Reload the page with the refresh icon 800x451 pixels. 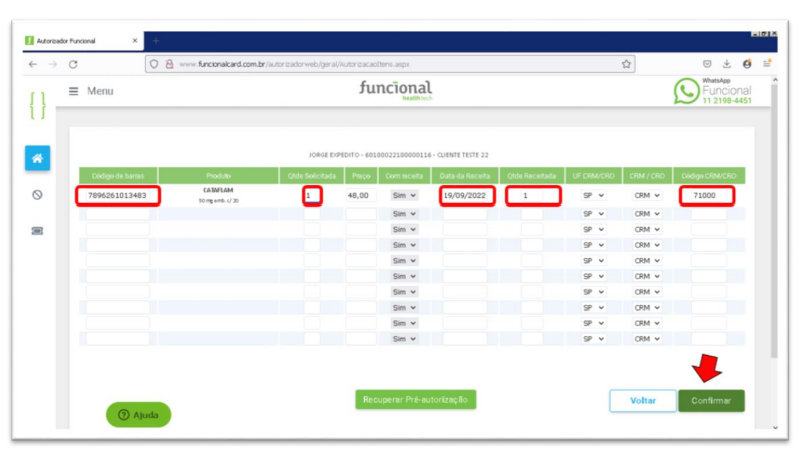[73, 64]
